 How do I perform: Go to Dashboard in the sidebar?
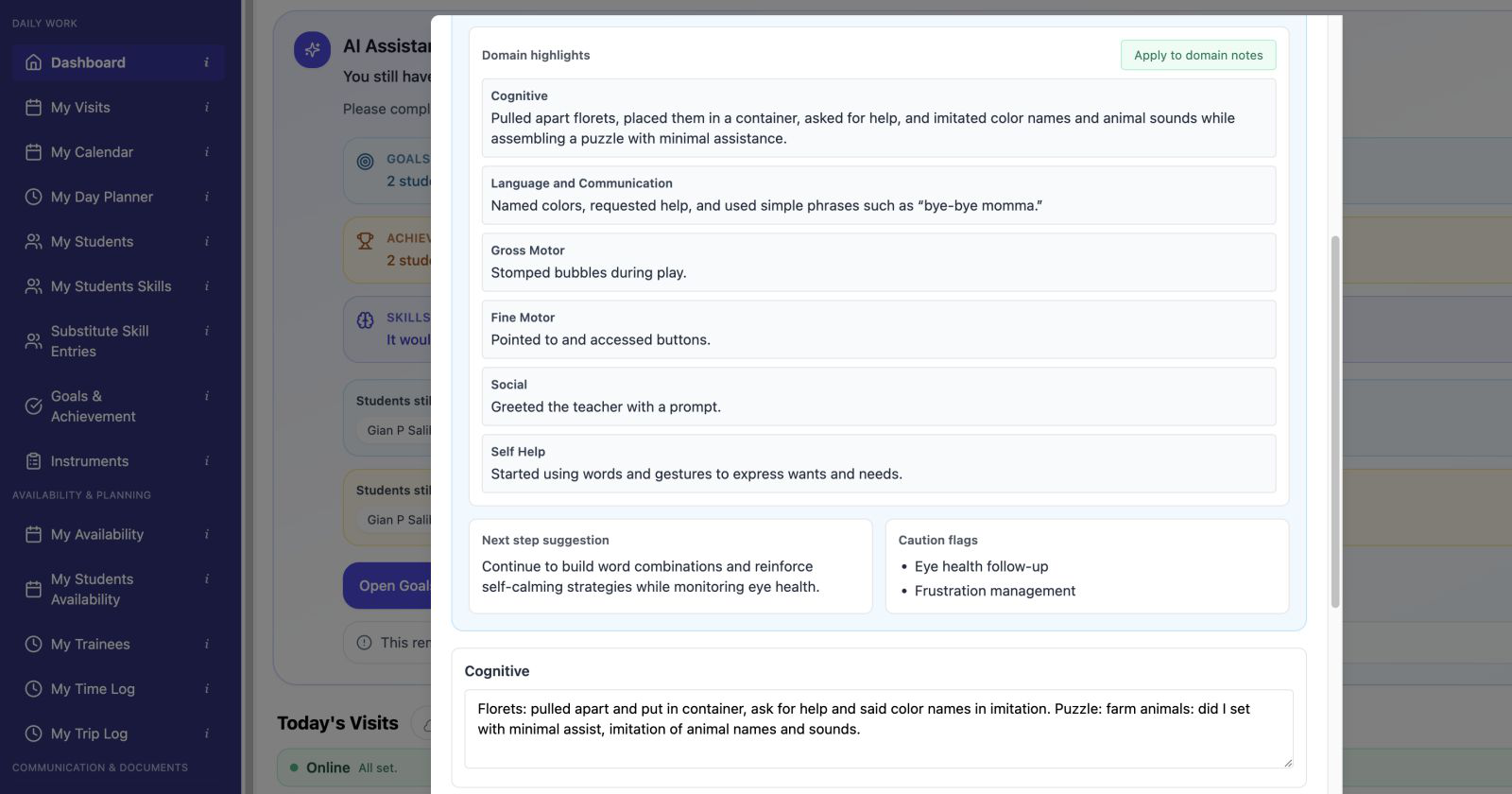point(88,62)
